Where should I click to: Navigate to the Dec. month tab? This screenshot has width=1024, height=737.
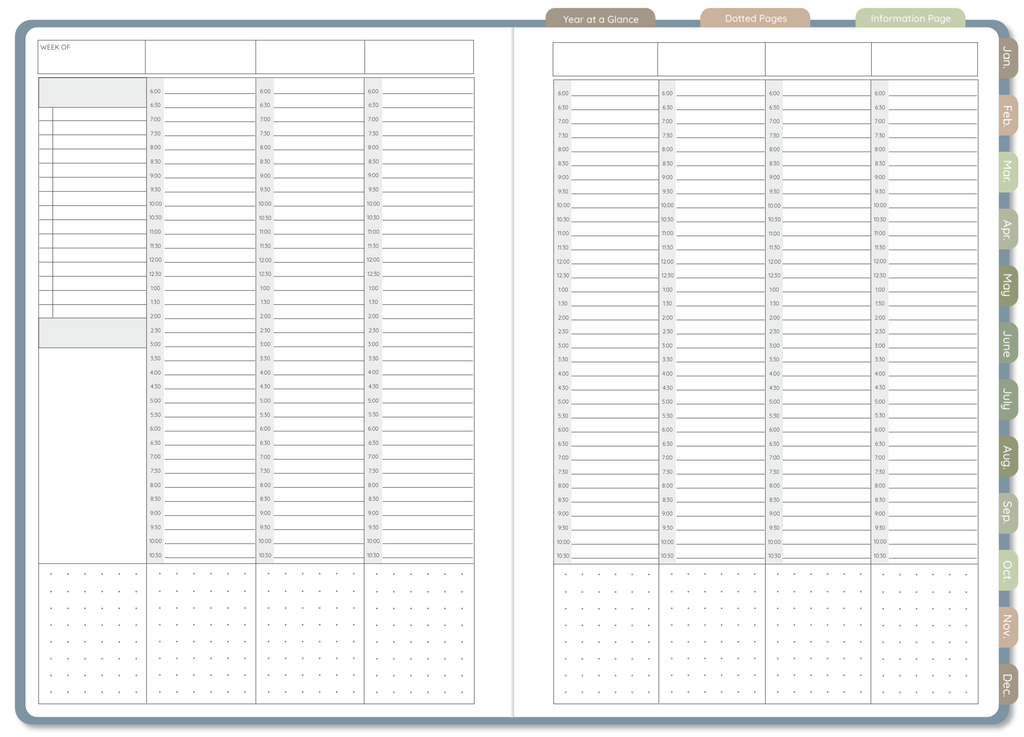(x=1007, y=684)
